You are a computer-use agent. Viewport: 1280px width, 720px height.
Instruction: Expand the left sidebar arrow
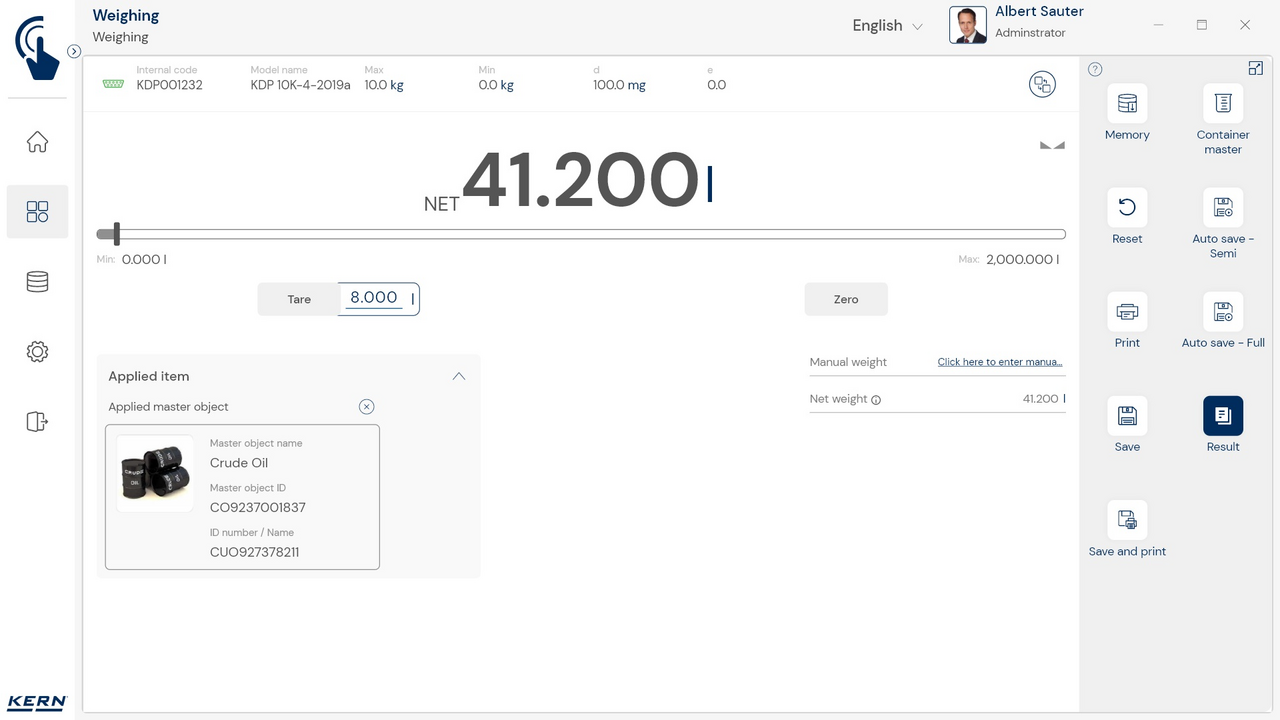[74, 51]
